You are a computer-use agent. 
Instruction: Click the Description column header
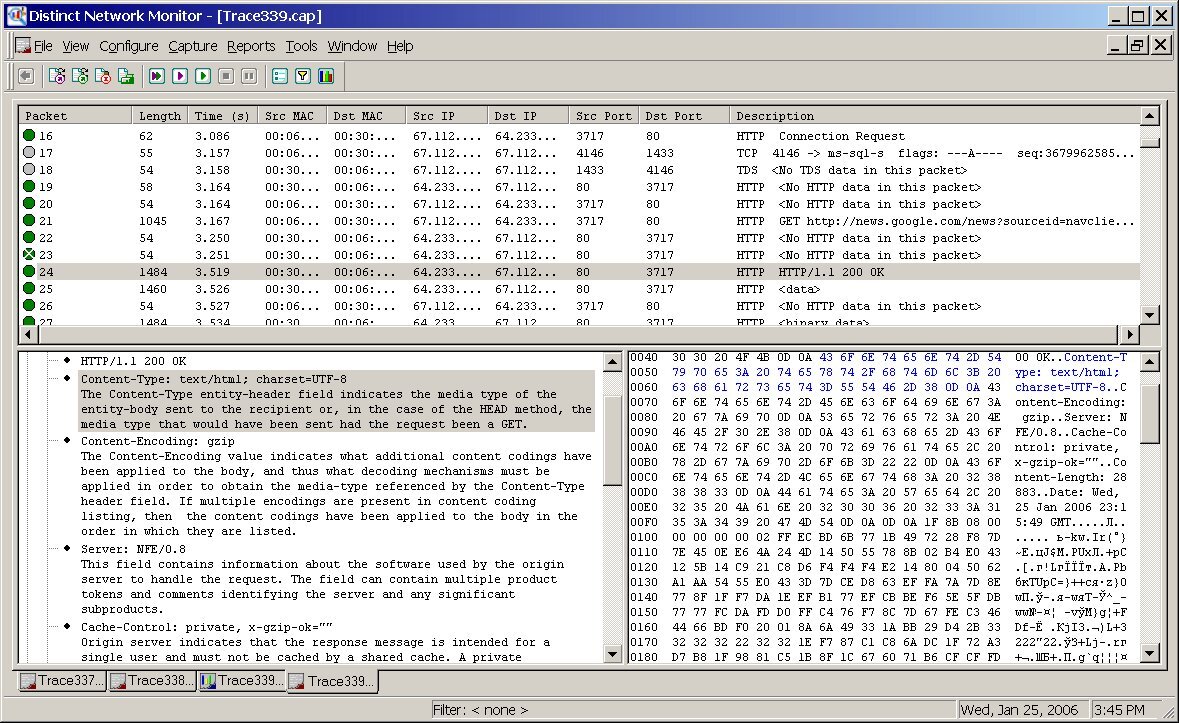point(775,116)
